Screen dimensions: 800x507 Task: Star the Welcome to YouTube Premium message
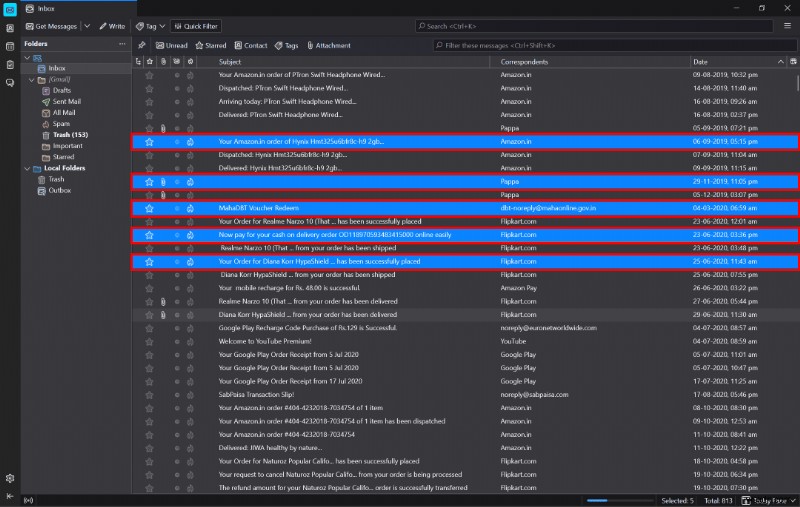[x=149, y=342]
